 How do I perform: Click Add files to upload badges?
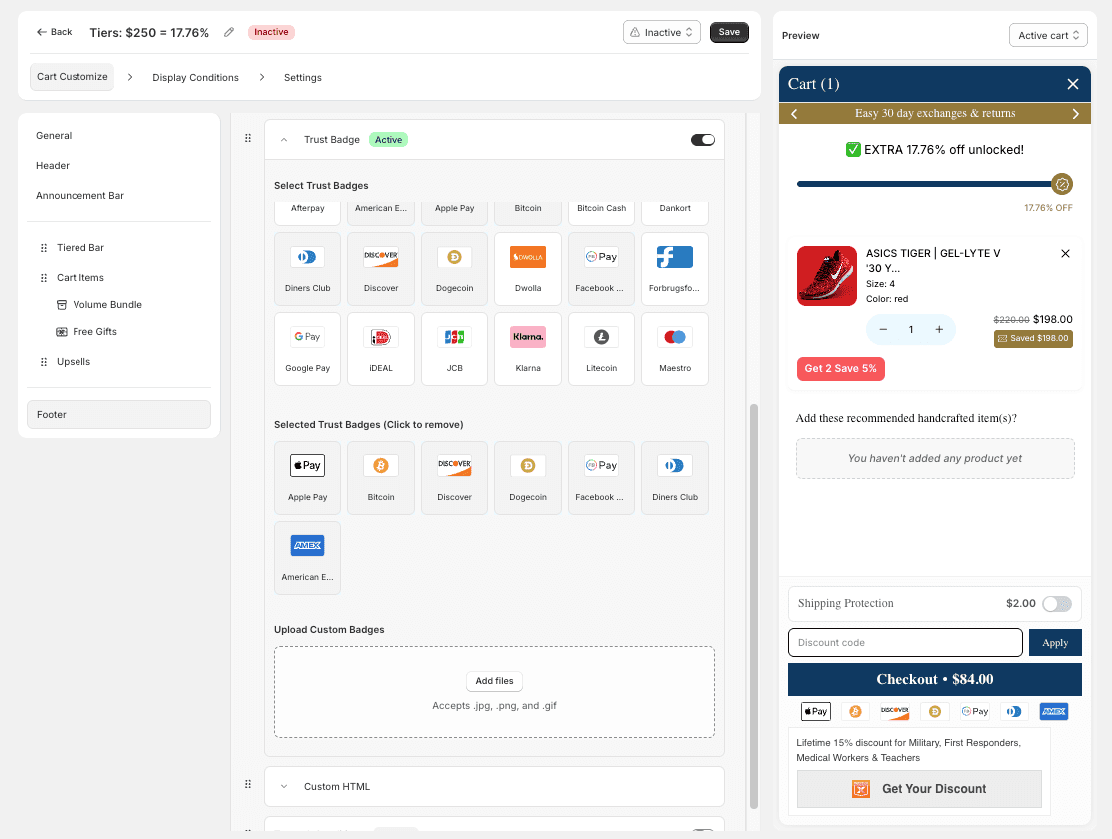494,681
